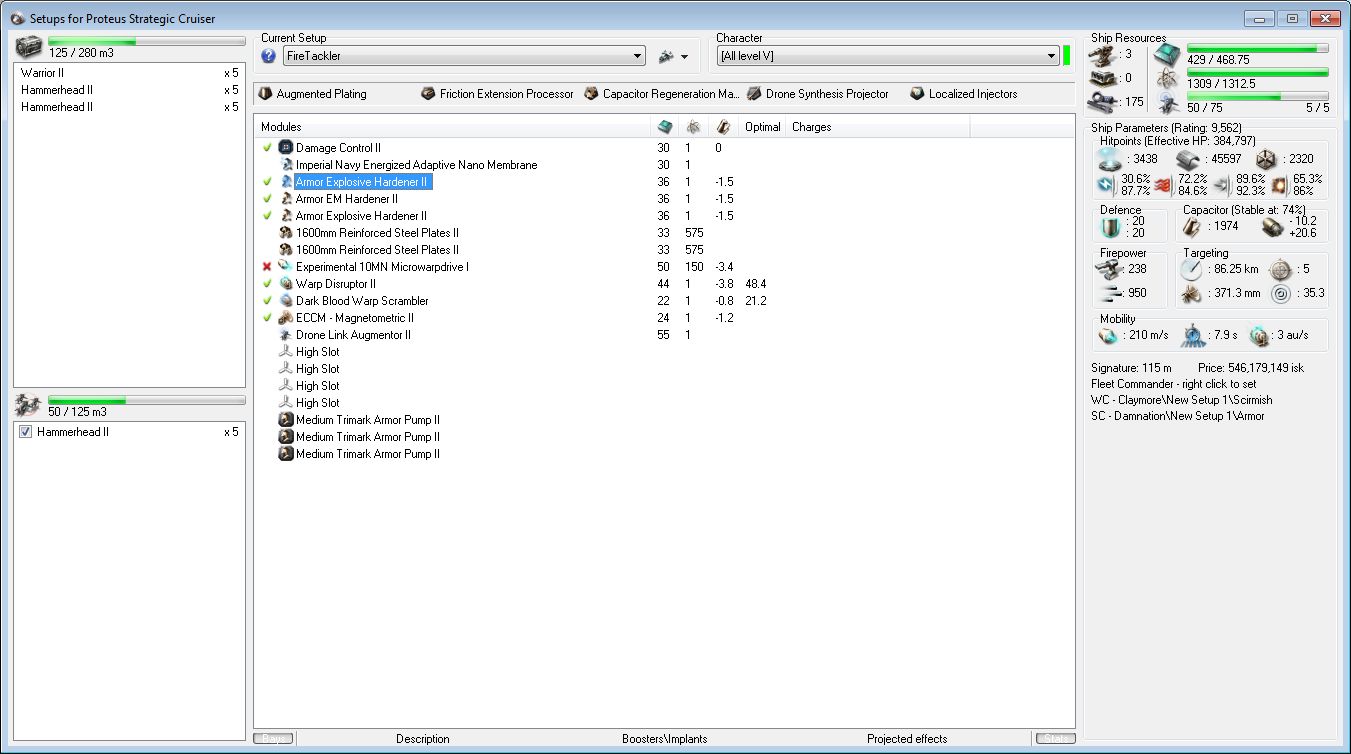1351x754 pixels.
Task: Toggle the Damage Control II active checkmark
Action: click(x=267, y=148)
